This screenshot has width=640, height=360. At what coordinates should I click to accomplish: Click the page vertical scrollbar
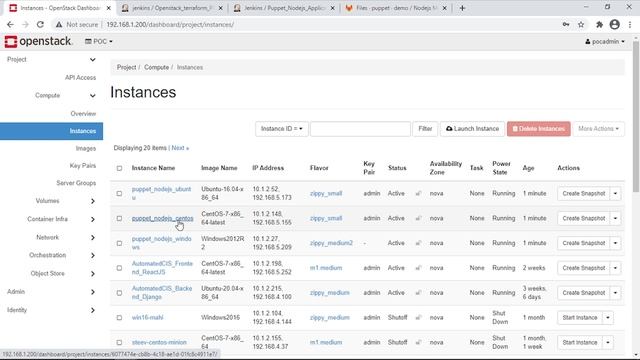[x=636, y=116]
